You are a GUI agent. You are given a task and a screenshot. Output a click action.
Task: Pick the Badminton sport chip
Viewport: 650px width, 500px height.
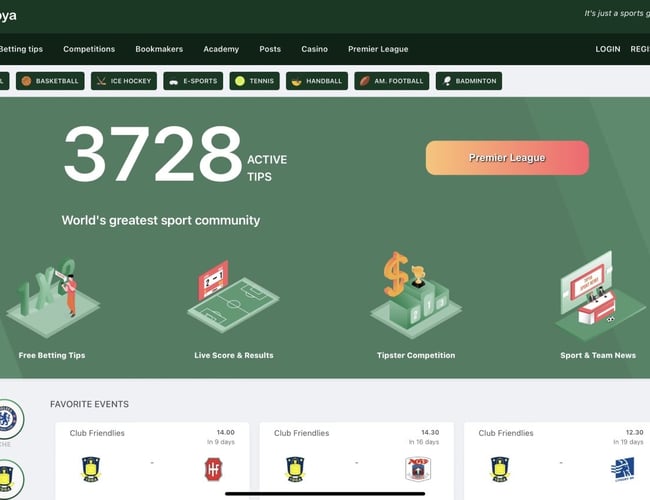click(x=469, y=81)
